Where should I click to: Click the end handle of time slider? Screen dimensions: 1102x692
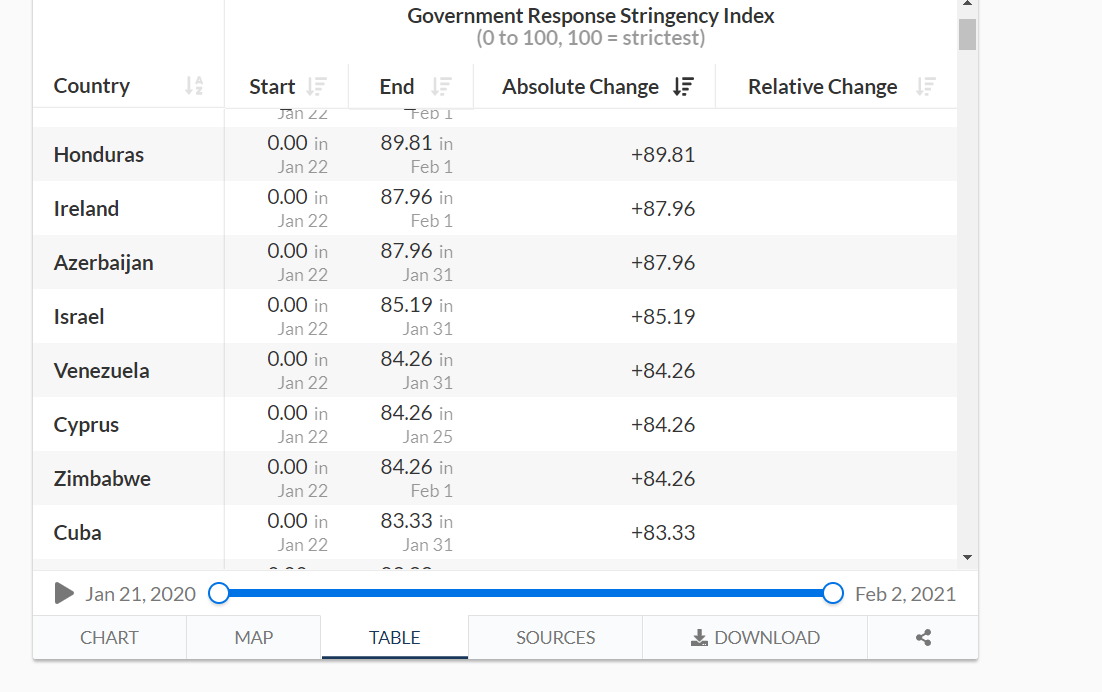[x=833, y=594]
